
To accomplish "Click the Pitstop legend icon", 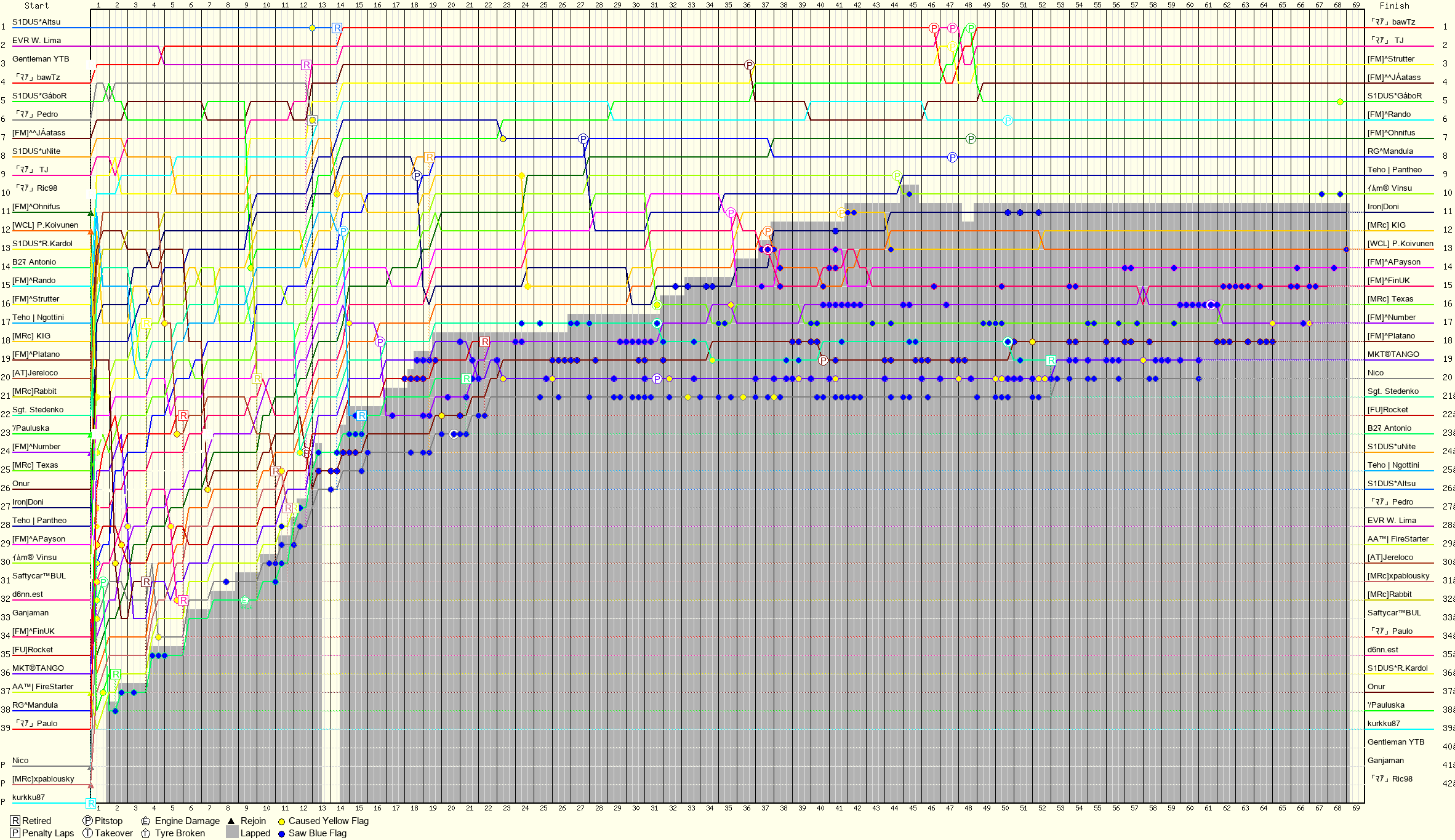I will tap(87, 820).
